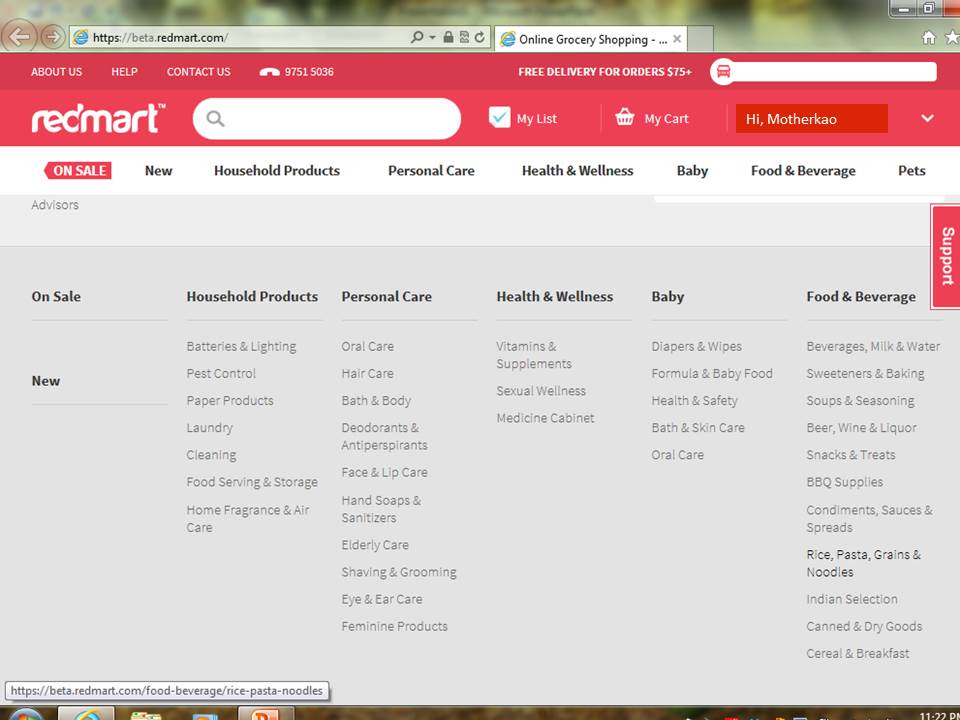
Task: Click the Advisors link
Action: click(x=55, y=205)
